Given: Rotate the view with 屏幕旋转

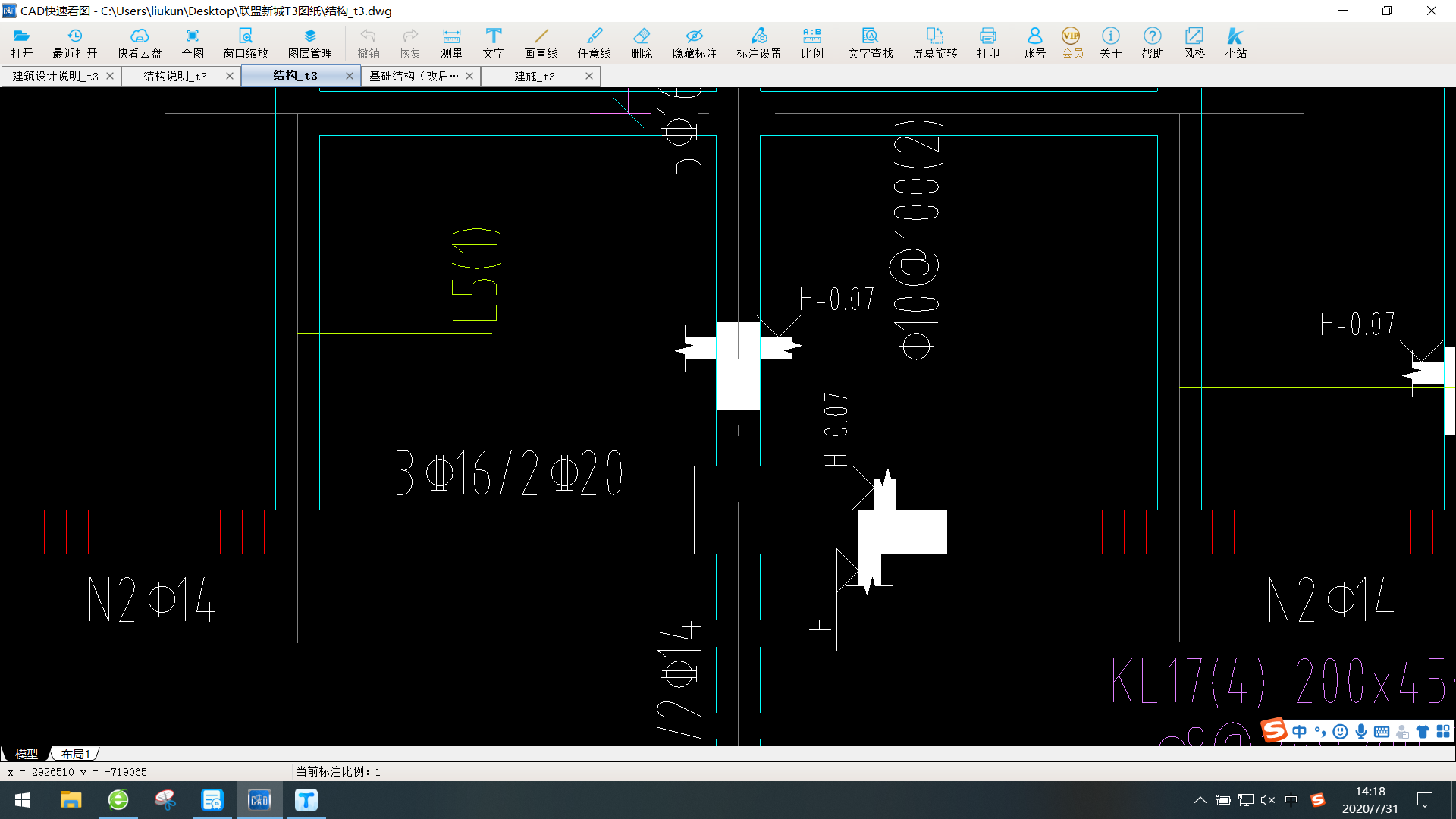Looking at the screenshot, I should coord(935,43).
